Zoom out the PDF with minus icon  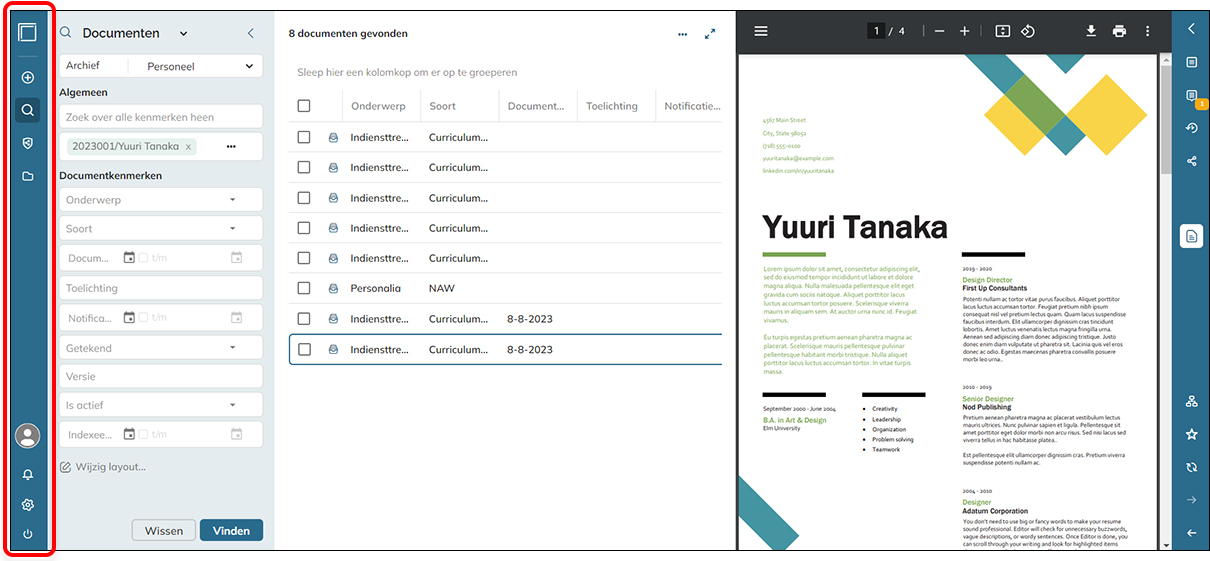pos(939,31)
